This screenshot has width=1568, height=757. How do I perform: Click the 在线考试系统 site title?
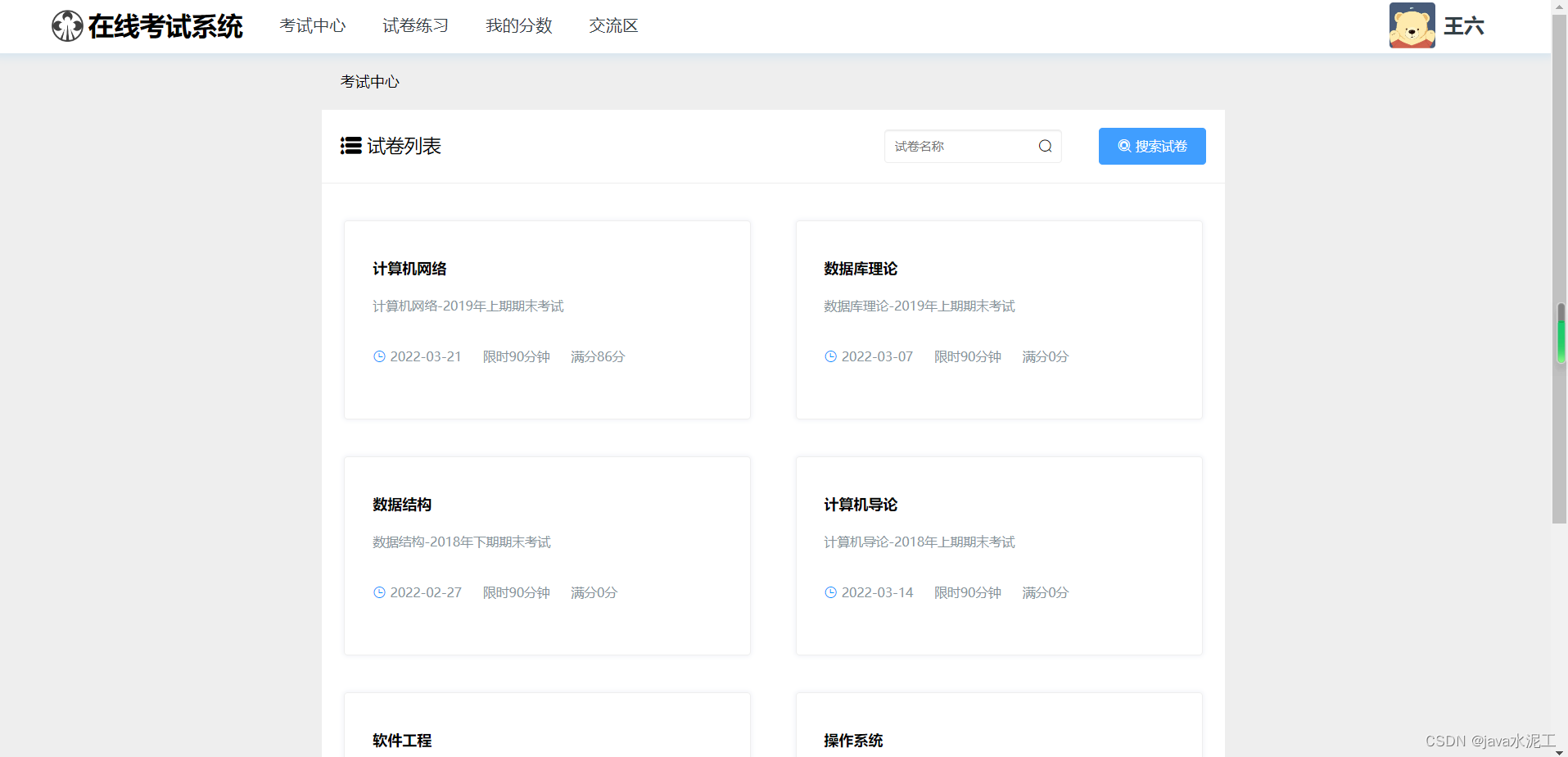165,26
